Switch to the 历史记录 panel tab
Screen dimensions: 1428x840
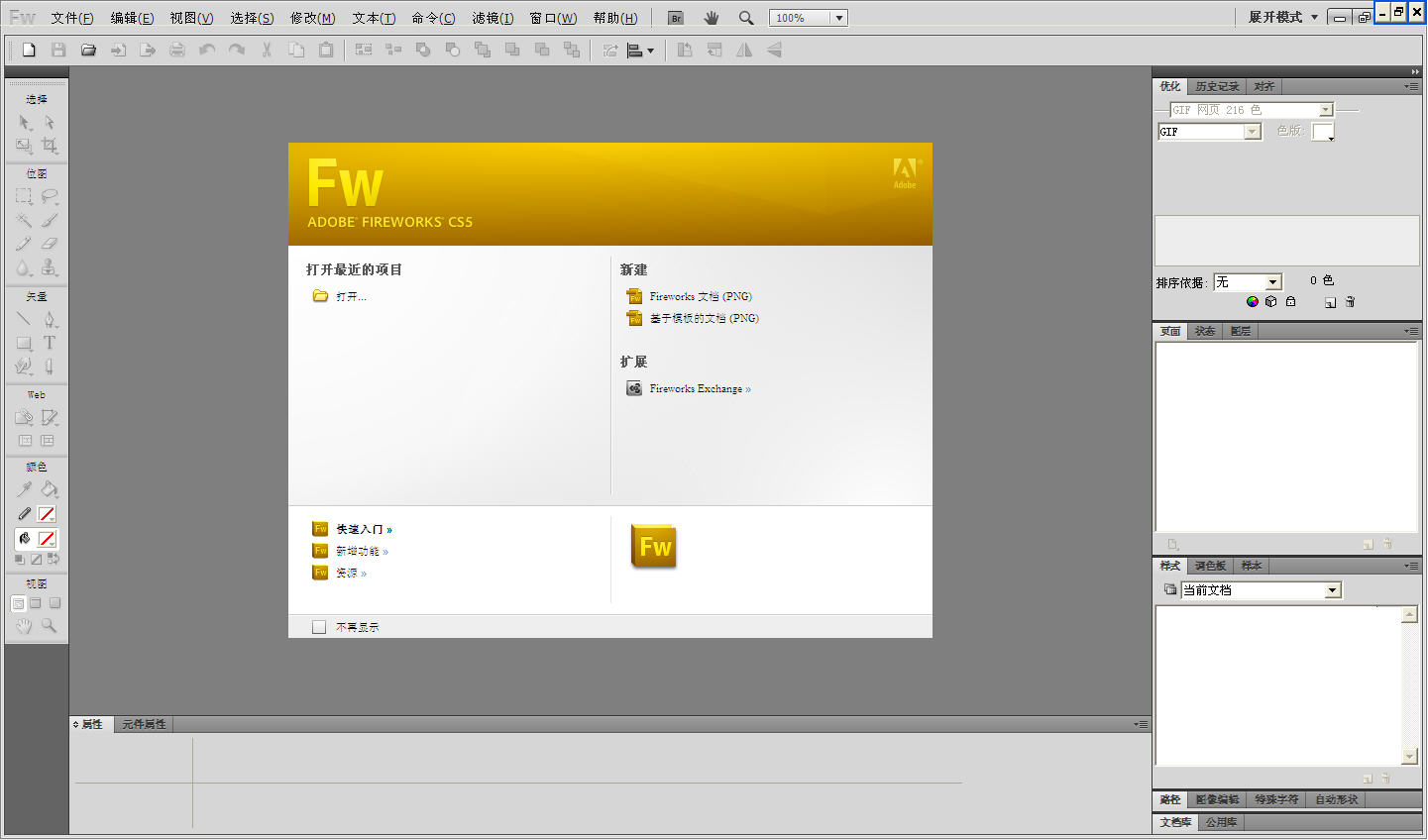click(x=1216, y=86)
